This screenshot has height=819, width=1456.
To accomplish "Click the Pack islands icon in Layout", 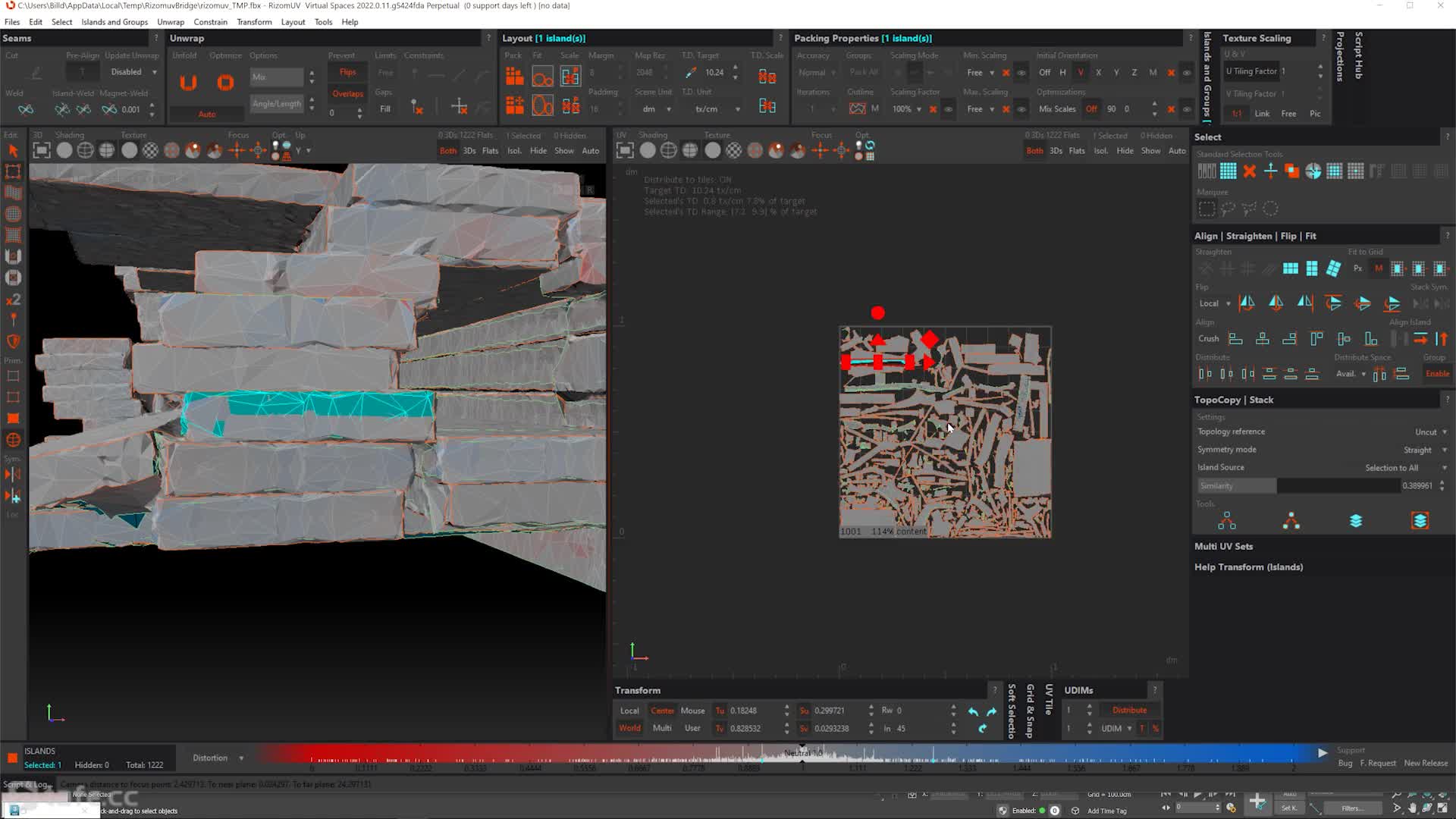I will point(515,76).
